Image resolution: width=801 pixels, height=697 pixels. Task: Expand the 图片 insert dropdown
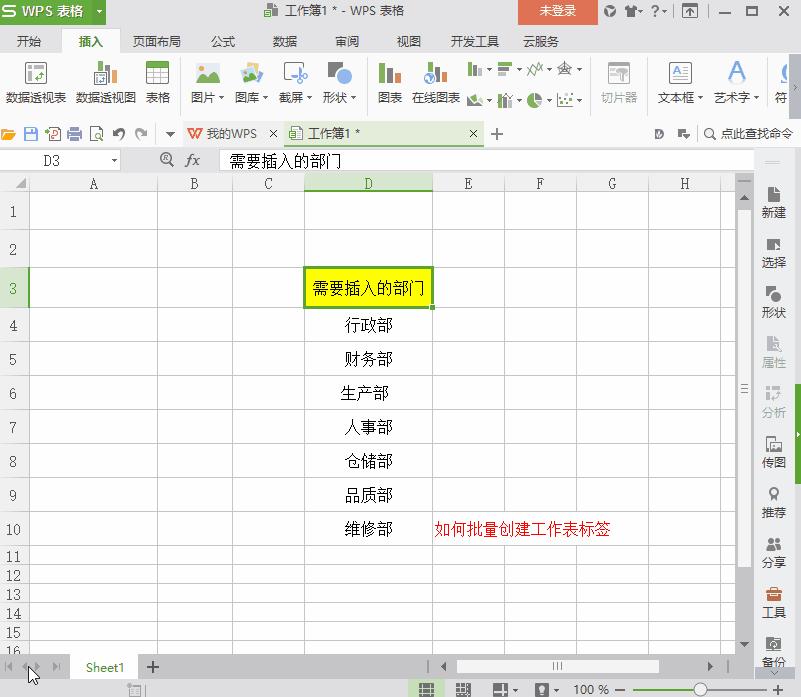pos(221,97)
